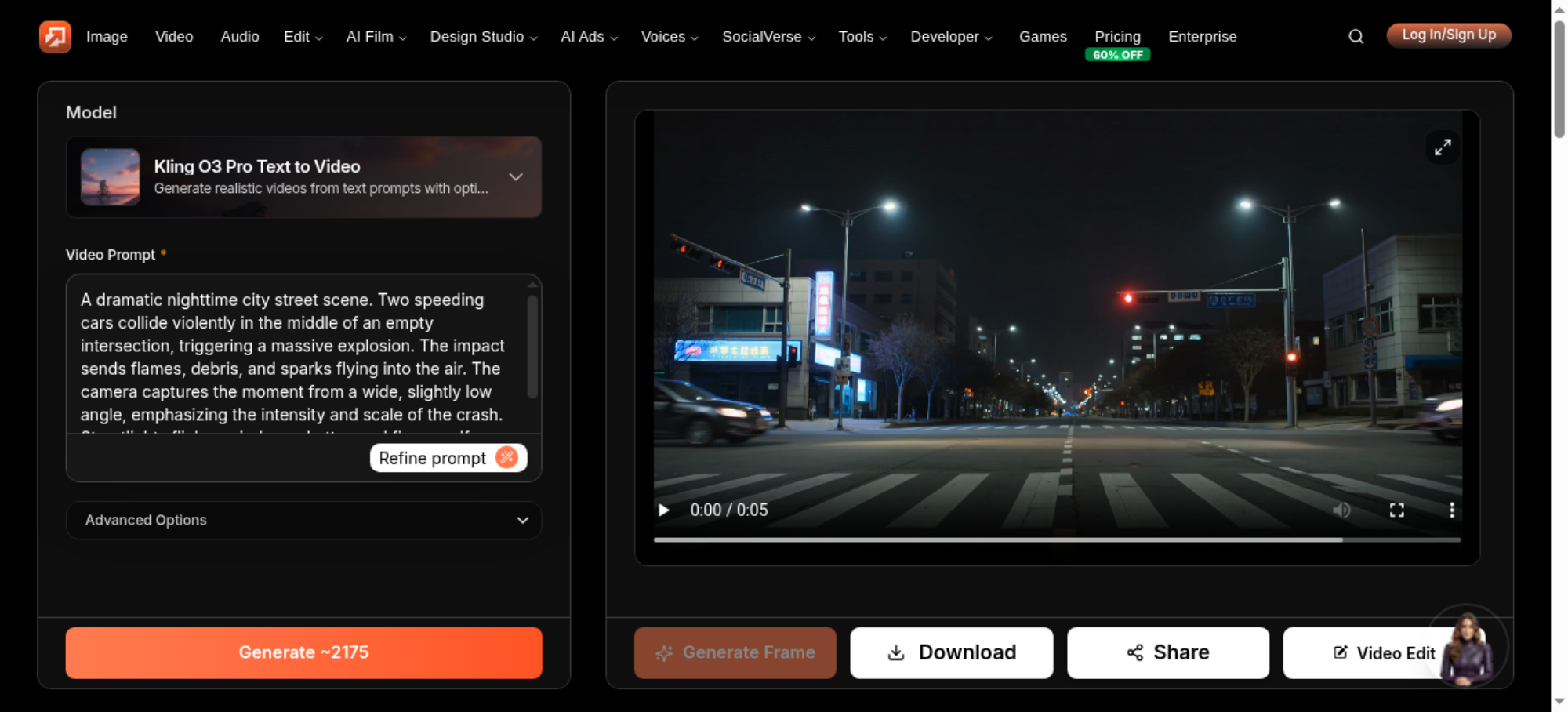Open the video player three-dot menu
The image size is (1568, 712).
point(1452,510)
